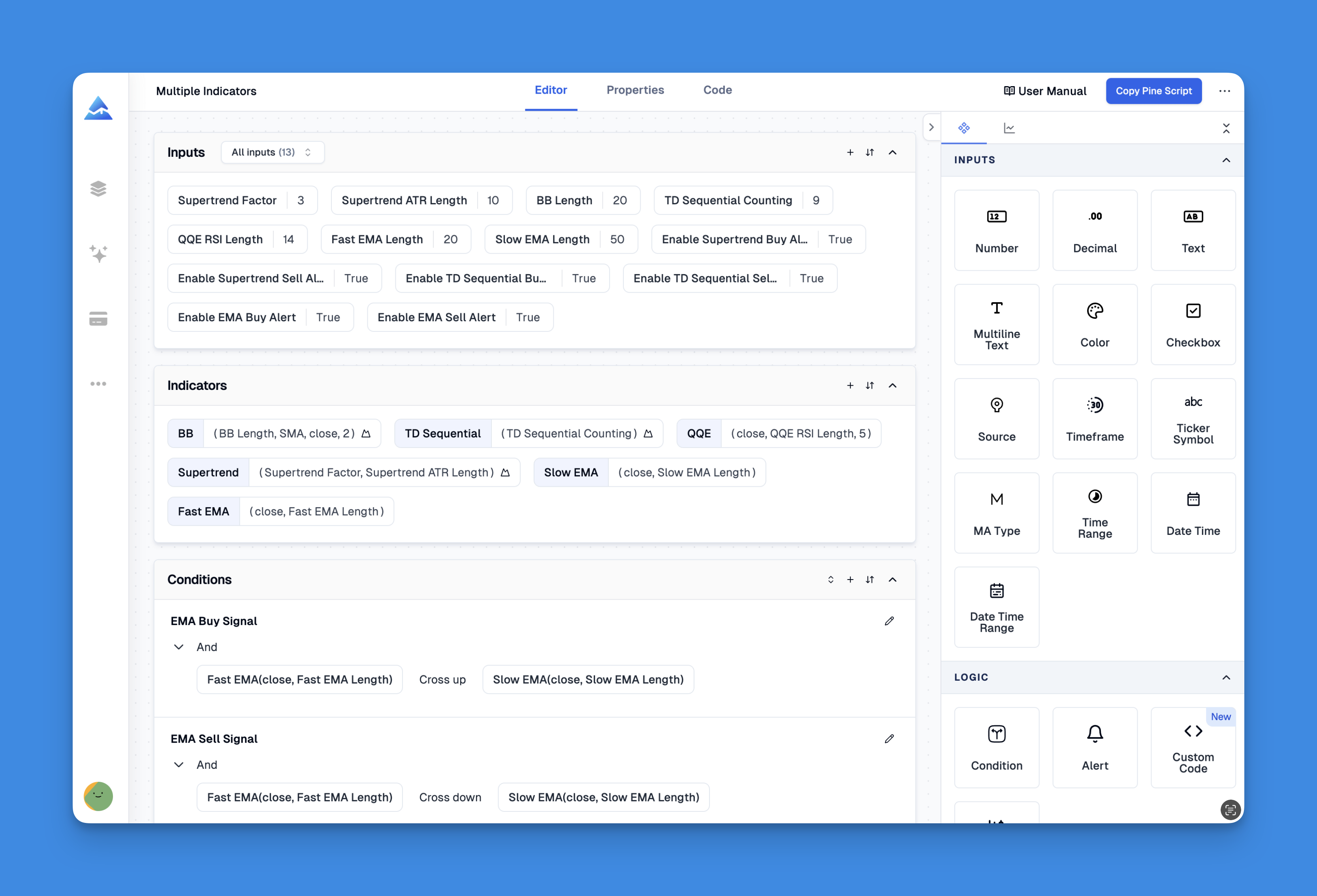Sort the Inputs section
Screen dimensions: 1317x896
[x=869, y=152]
